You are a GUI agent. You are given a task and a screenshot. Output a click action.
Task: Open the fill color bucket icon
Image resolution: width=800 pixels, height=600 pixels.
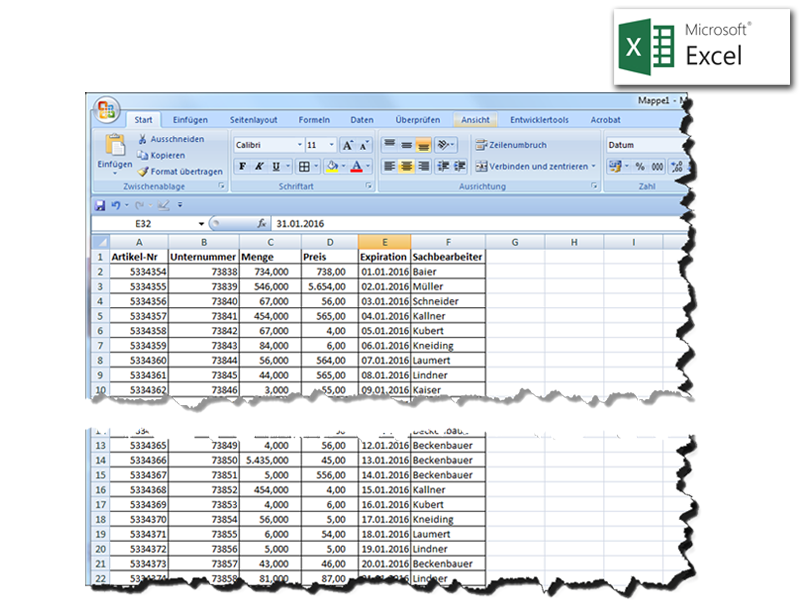point(332,166)
